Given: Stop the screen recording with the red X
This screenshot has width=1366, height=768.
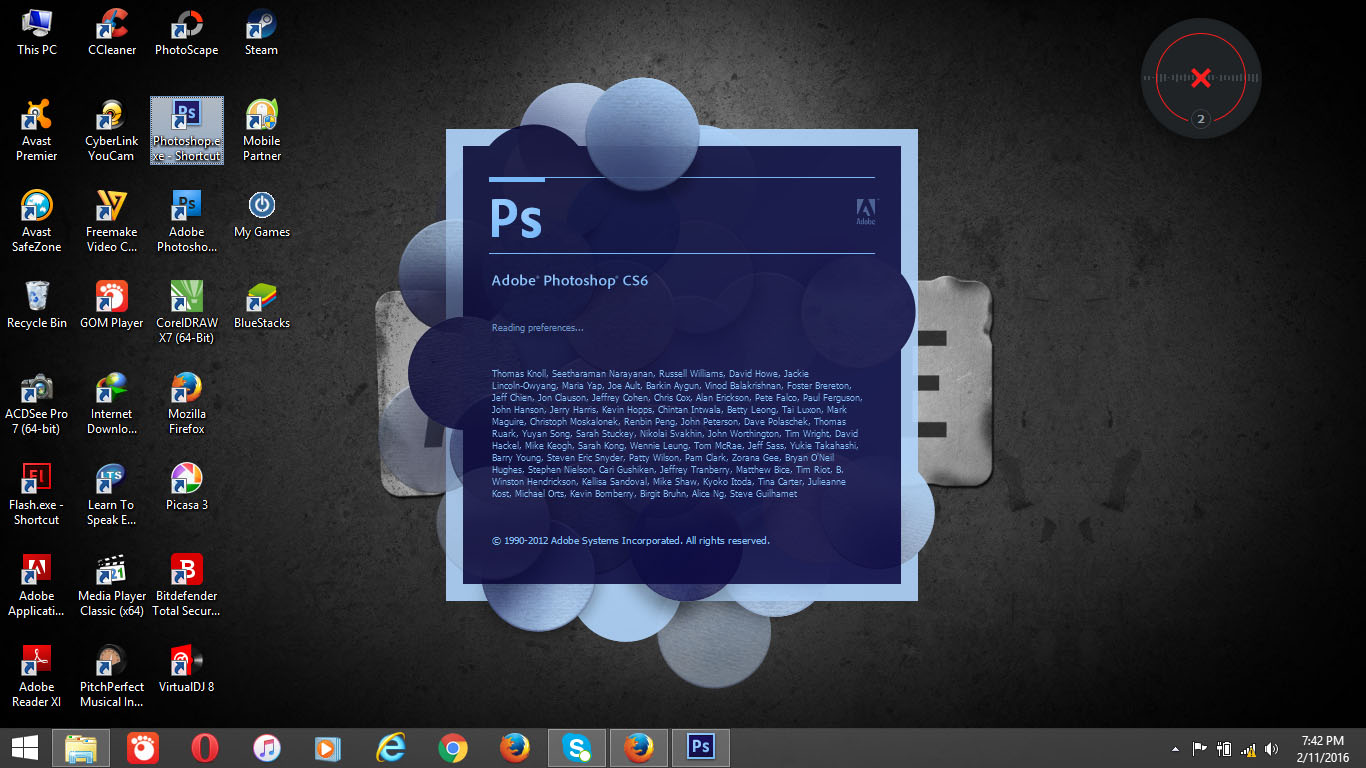Looking at the screenshot, I should [x=1200, y=76].
